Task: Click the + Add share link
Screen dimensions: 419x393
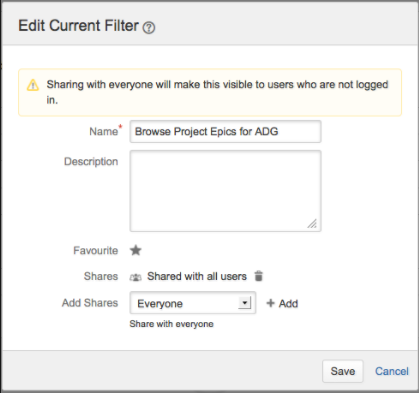Action: tap(282, 303)
